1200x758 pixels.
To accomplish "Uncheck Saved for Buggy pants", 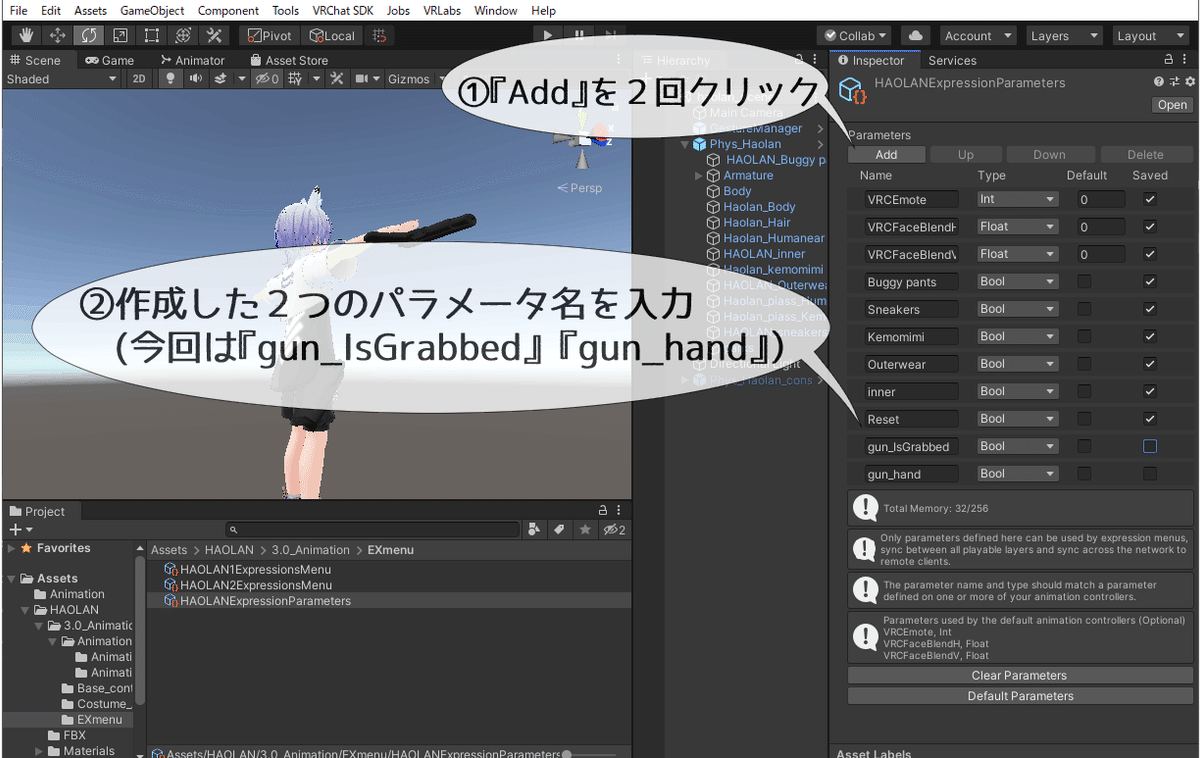I will 1150,281.
